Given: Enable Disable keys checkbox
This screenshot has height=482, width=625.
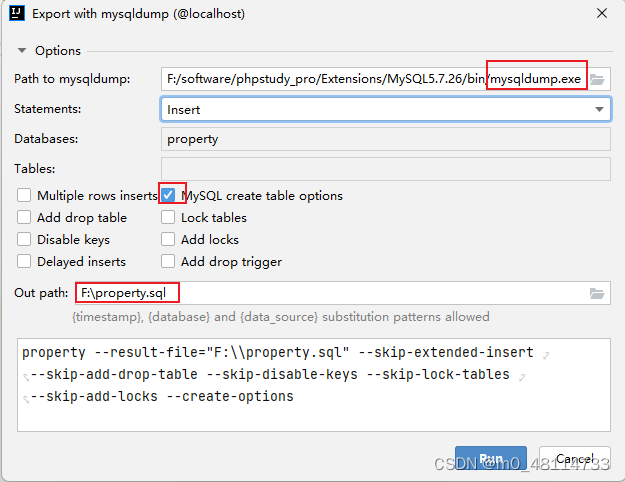Looking at the screenshot, I should (24, 240).
